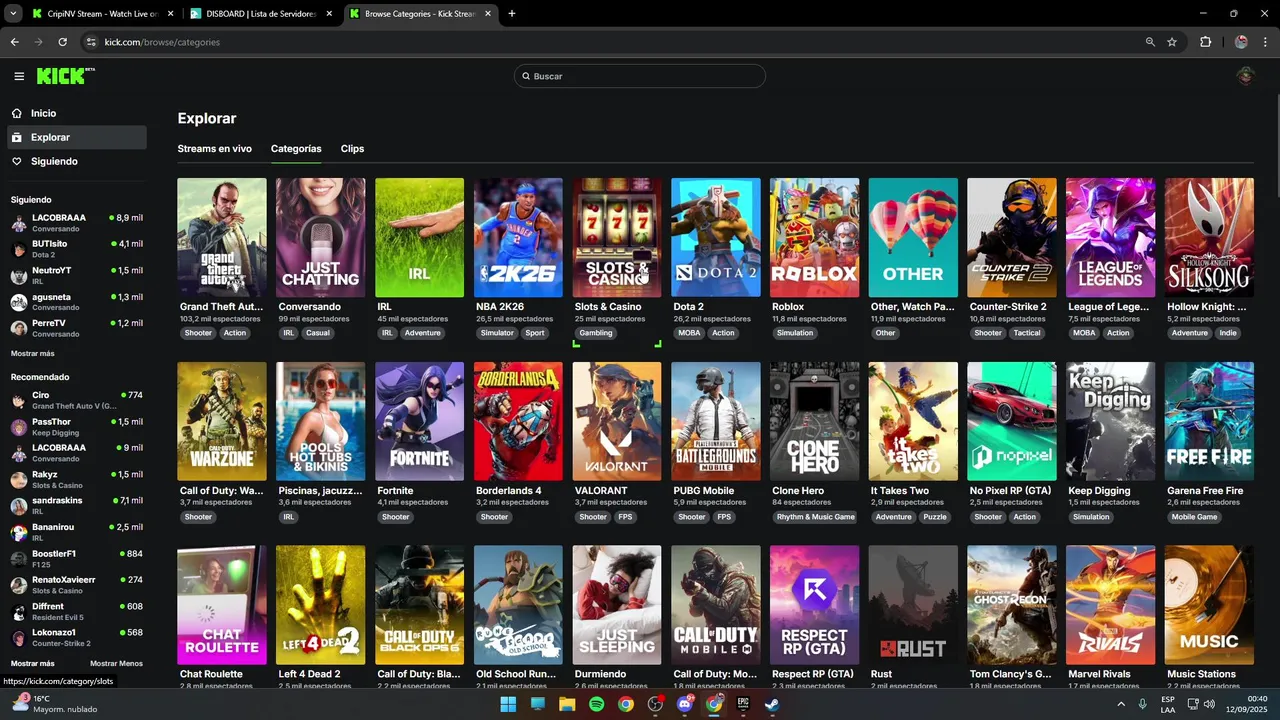Screen dimensions: 1280x720
Task: Open the Rust category cover
Action: pyautogui.click(x=913, y=605)
